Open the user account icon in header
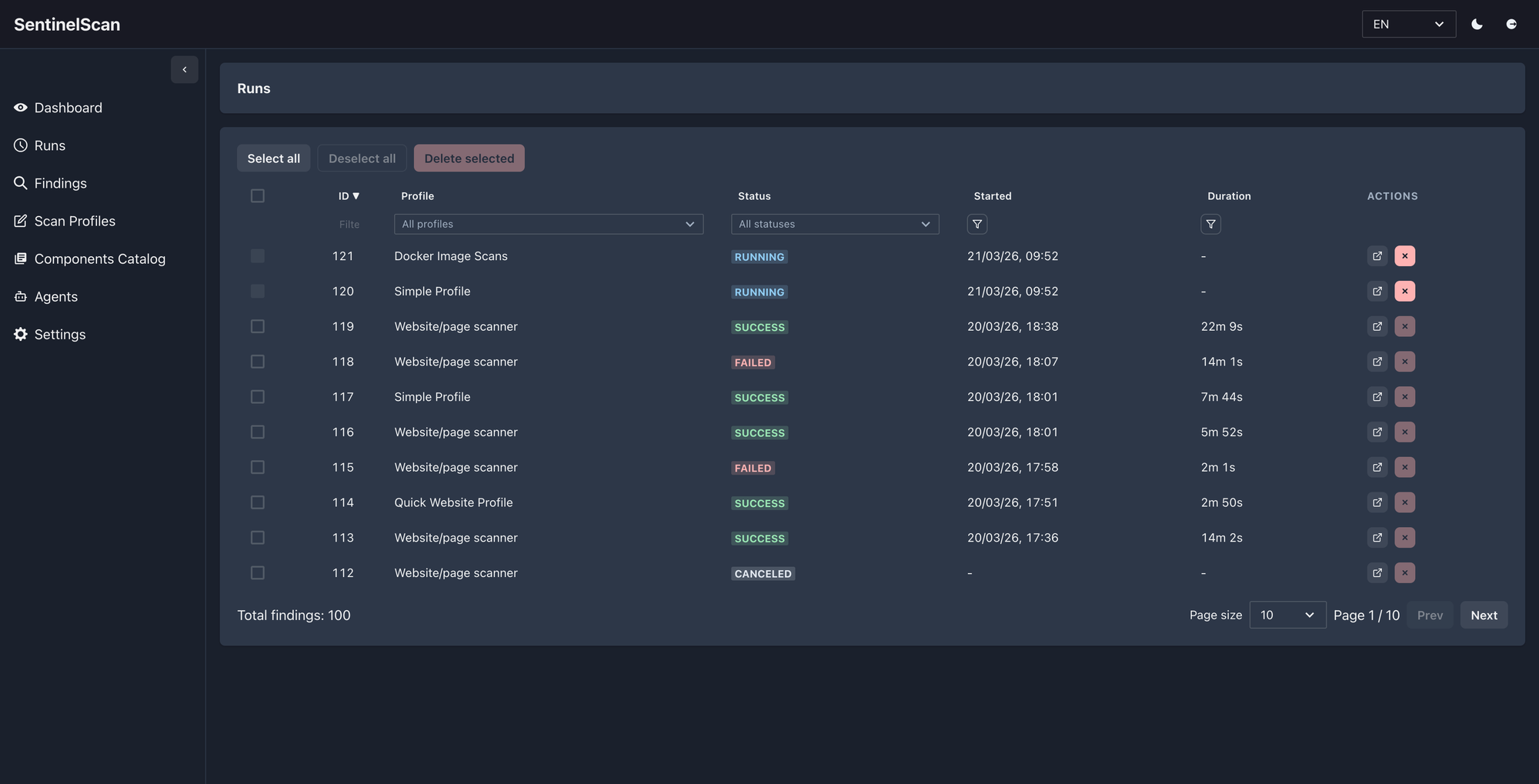1539x784 pixels. point(1511,24)
